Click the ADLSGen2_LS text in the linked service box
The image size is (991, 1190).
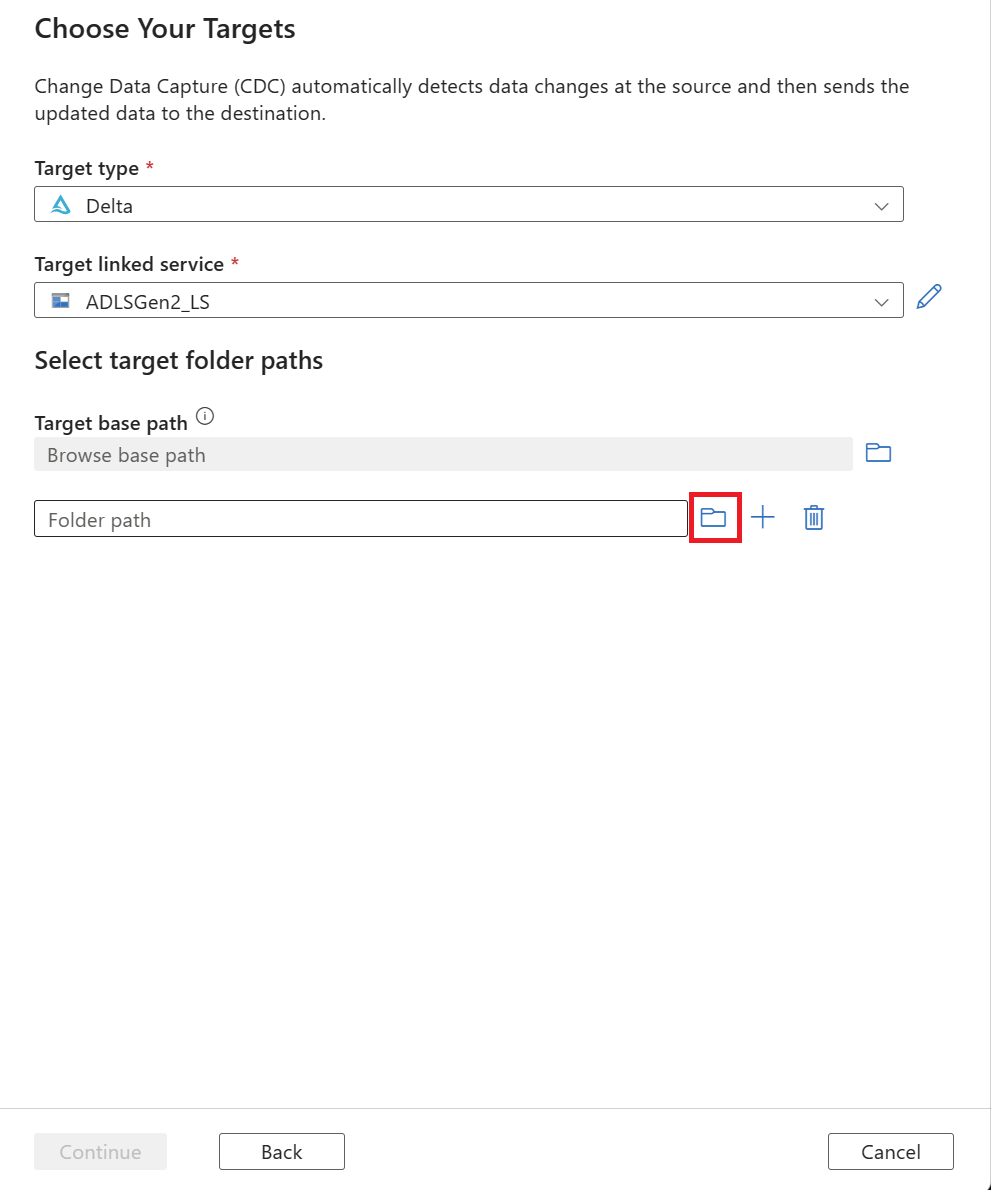tap(148, 301)
